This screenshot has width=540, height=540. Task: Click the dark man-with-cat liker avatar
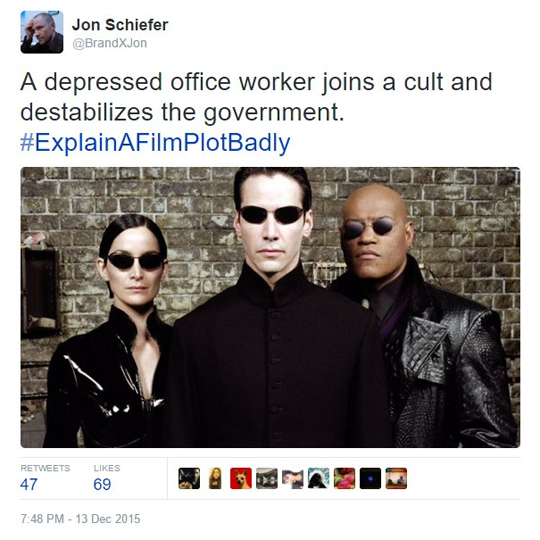(189, 478)
